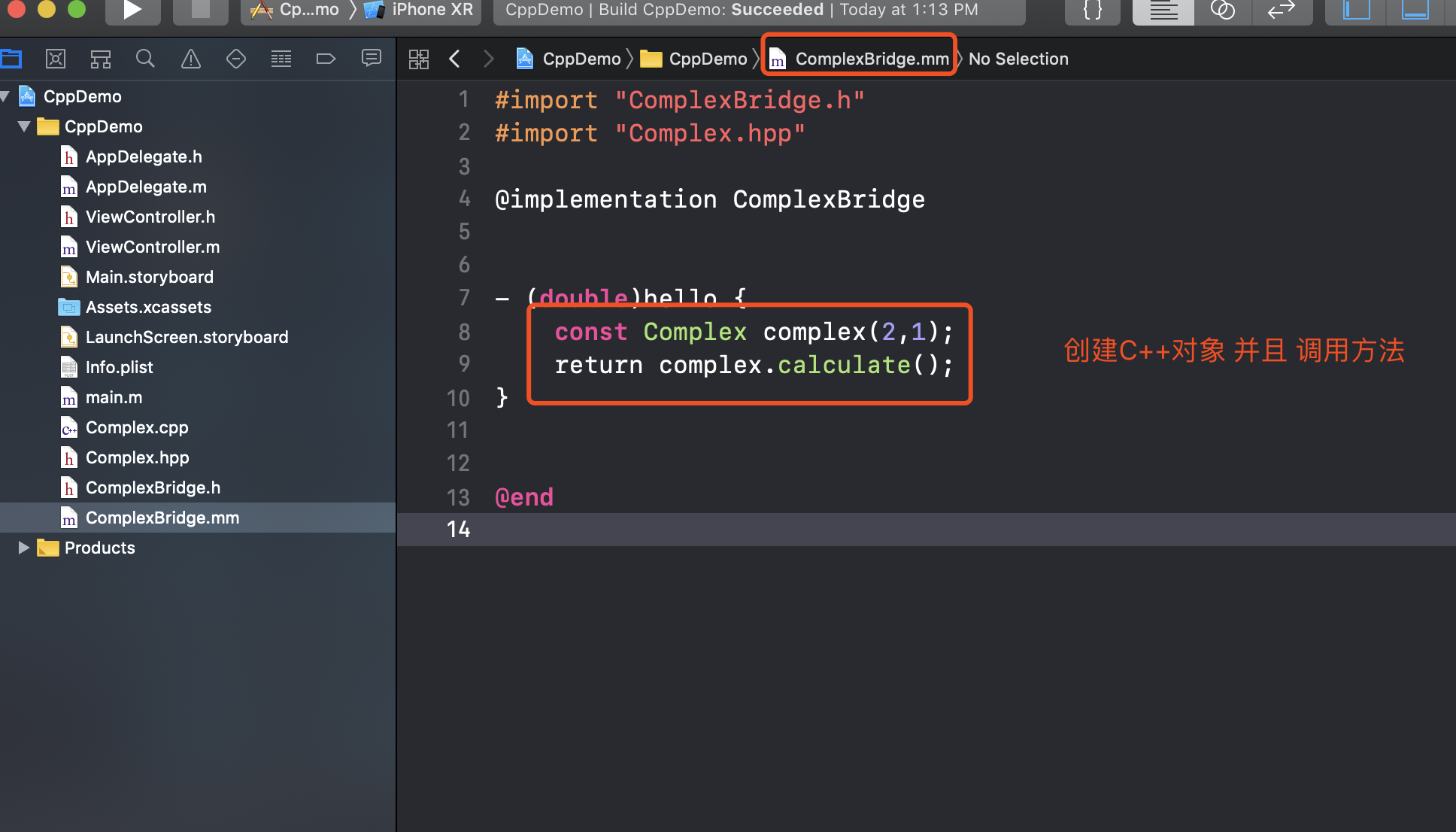This screenshot has height=832, width=1456.
Task: Click the Run (play) button
Action: point(132,11)
